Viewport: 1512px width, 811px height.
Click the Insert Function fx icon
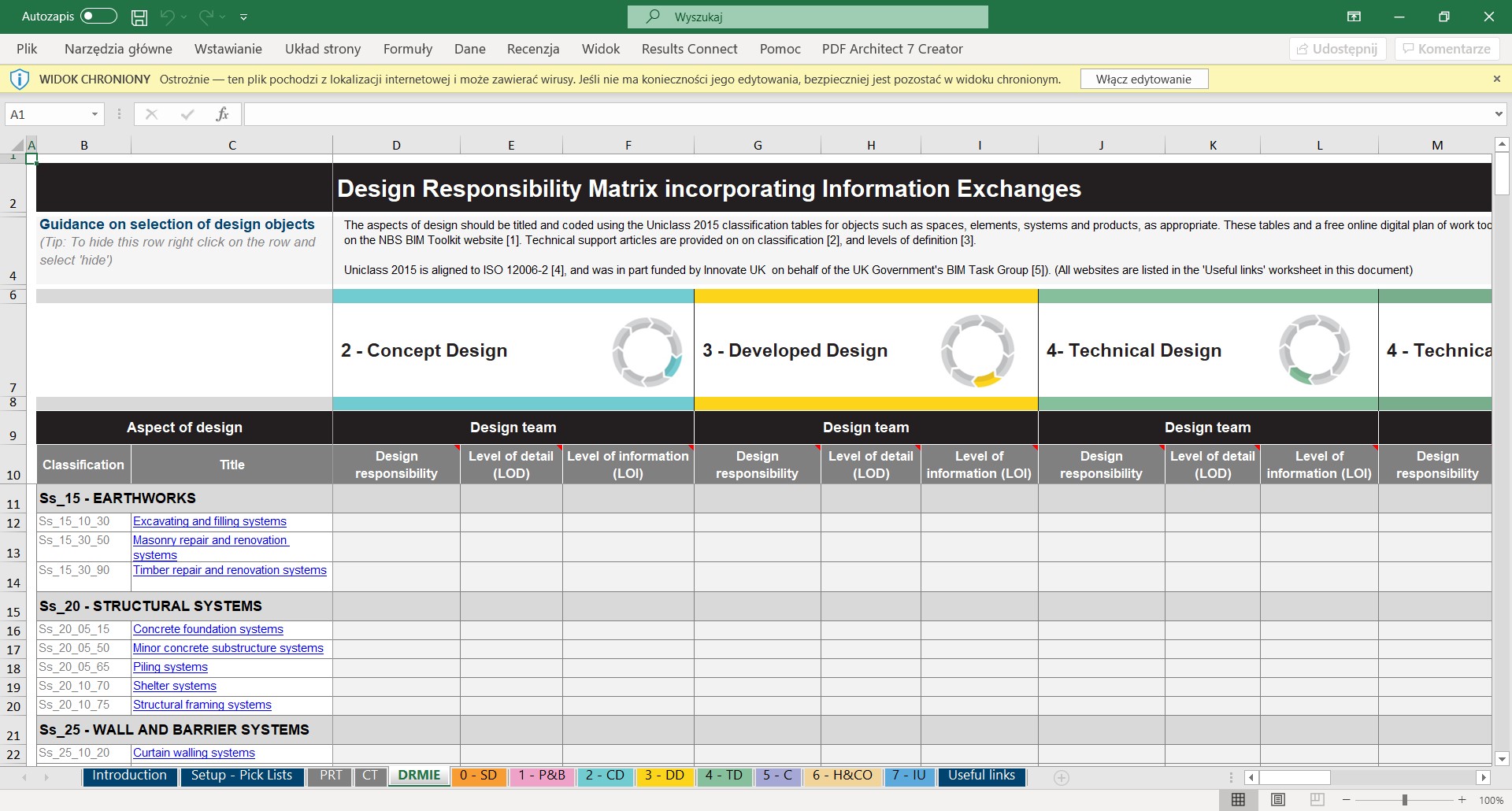[x=222, y=114]
